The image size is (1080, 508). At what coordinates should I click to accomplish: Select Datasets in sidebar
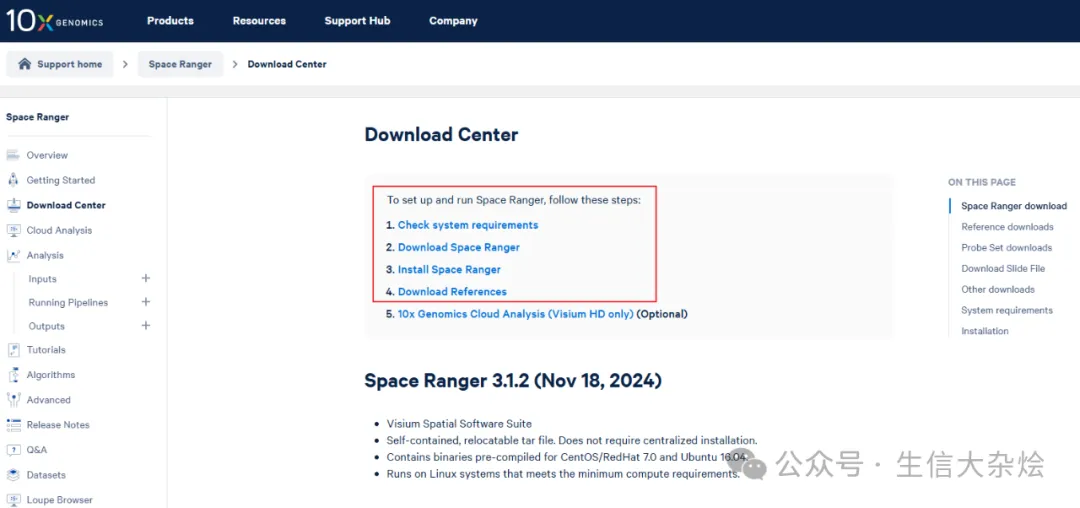[46, 475]
